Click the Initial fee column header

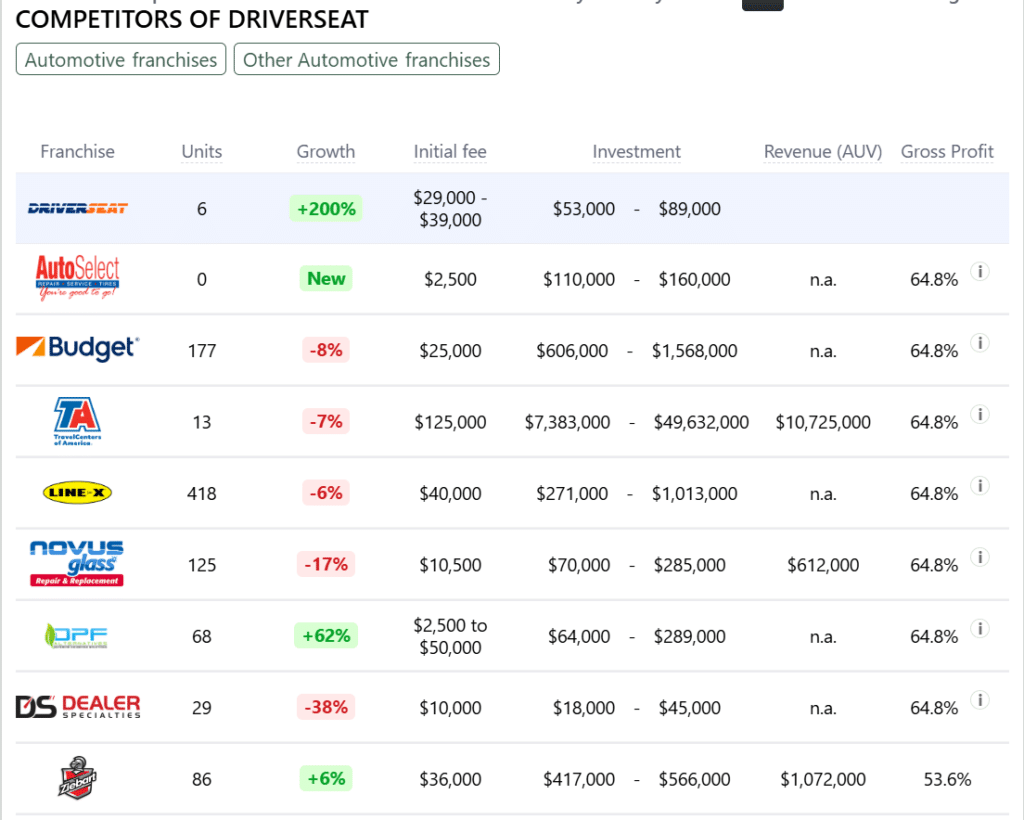(450, 151)
